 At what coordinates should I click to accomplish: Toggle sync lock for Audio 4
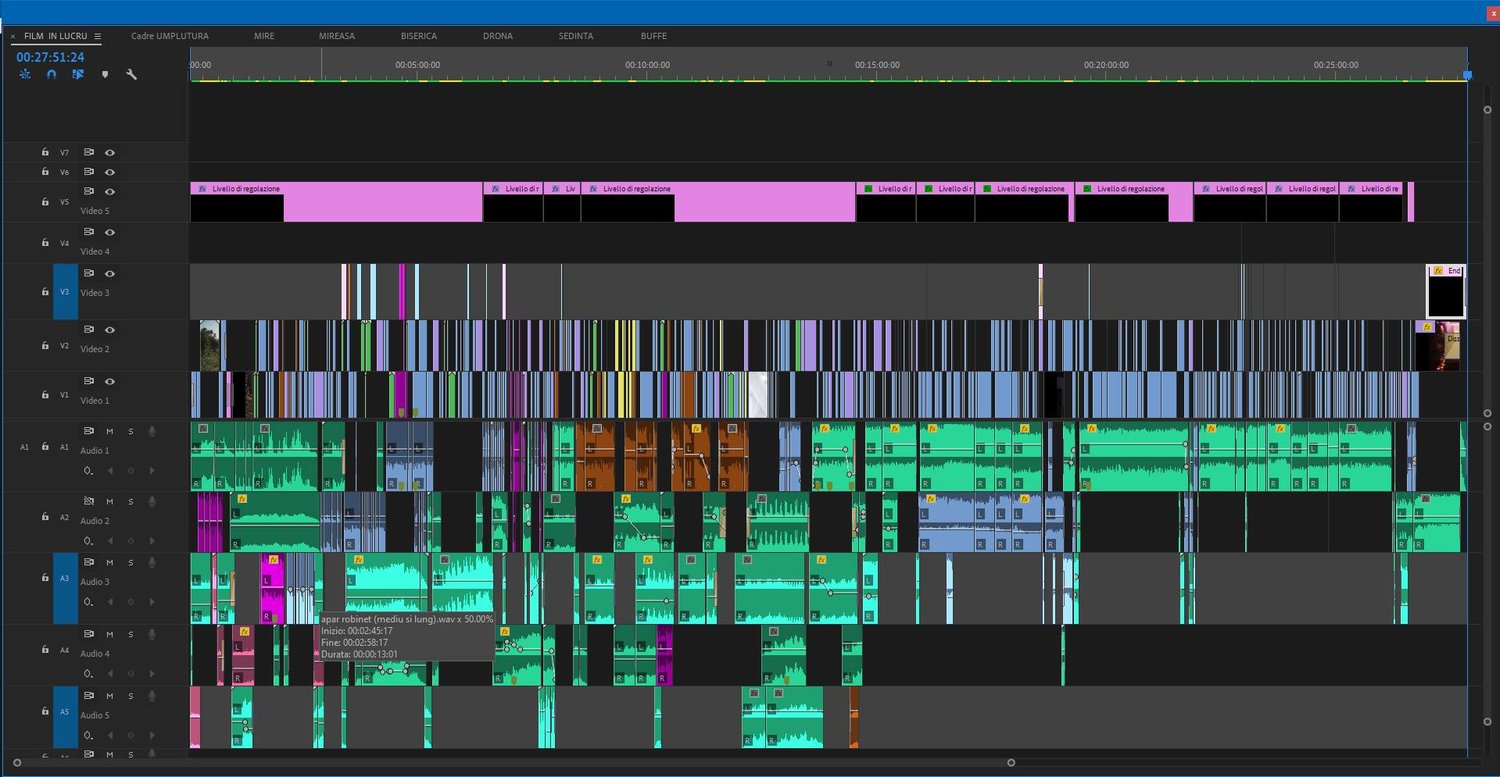[88, 634]
